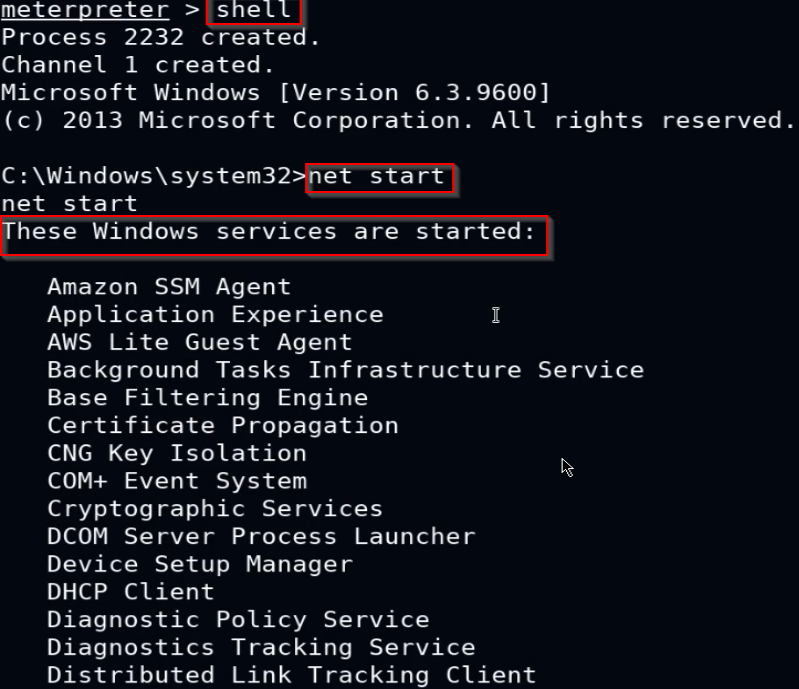Click Device Setup Manager entry
The height and width of the screenshot is (689, 799).
[x=200, y=565]
